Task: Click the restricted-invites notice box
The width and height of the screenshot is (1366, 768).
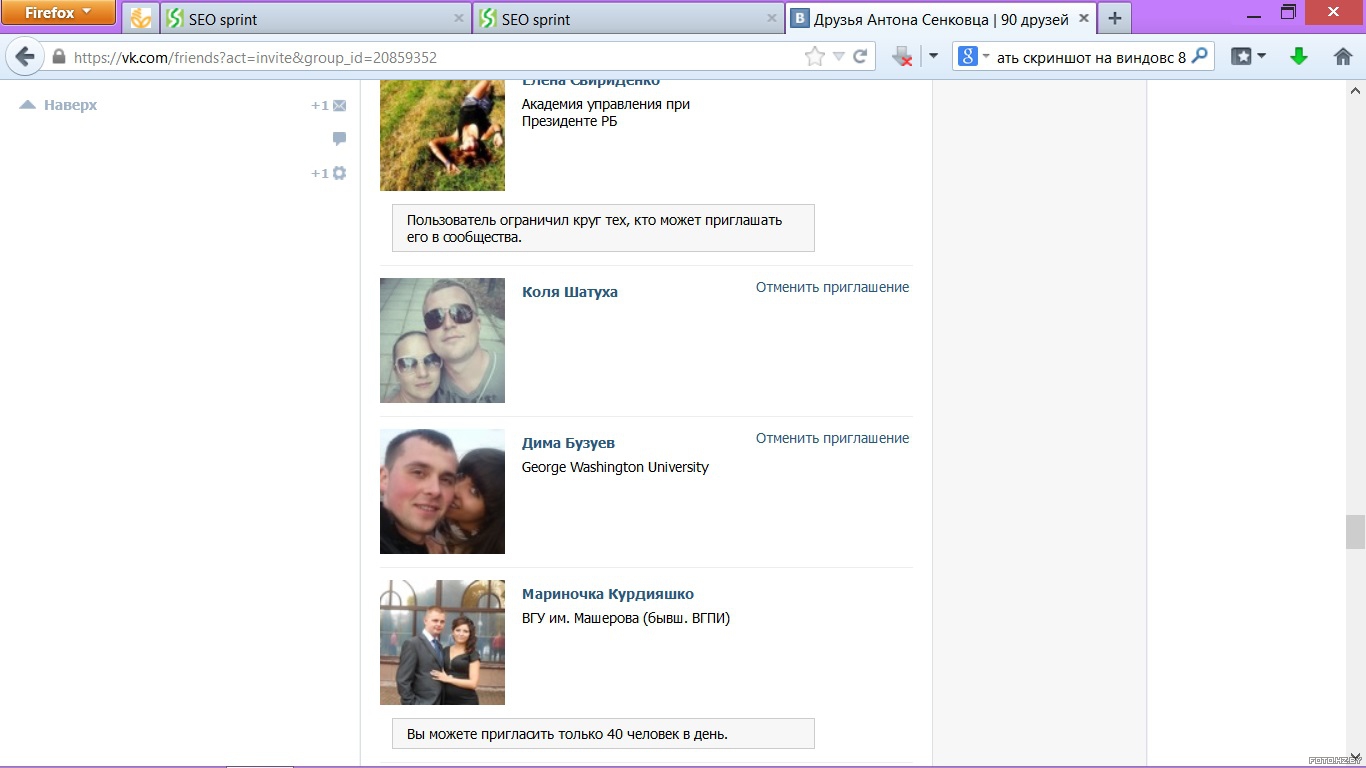Action: point(603,228)
